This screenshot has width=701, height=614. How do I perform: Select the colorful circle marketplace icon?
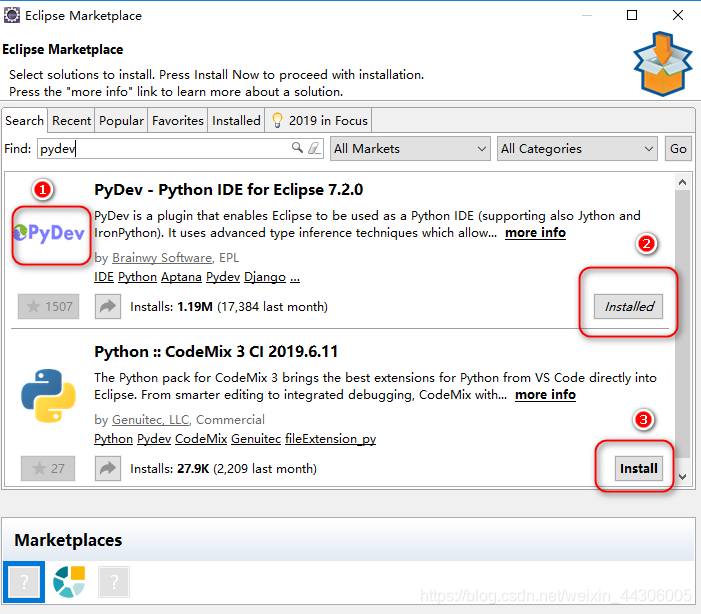(69, 582)
